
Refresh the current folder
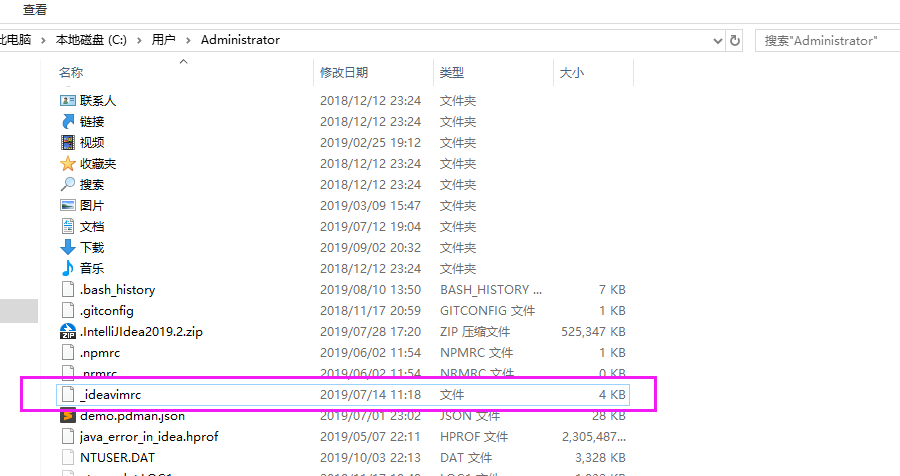(735, 41)
